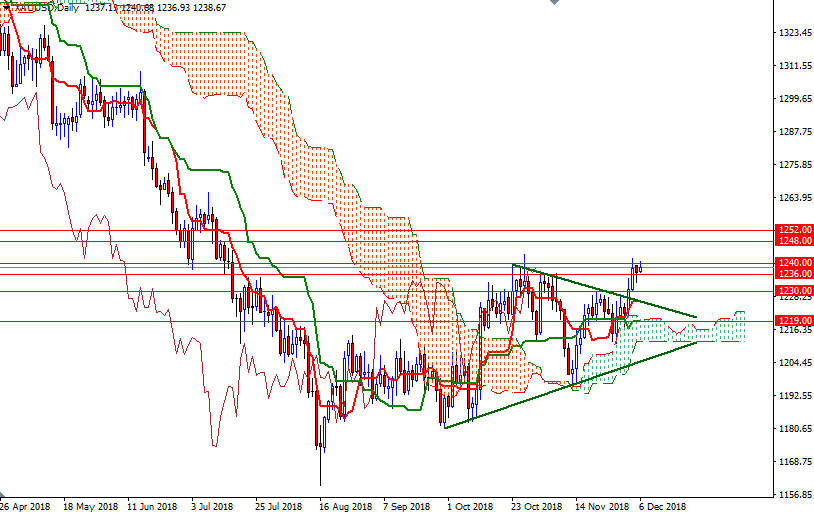Click the 6 Dec 2018 date label

[663, 506]
